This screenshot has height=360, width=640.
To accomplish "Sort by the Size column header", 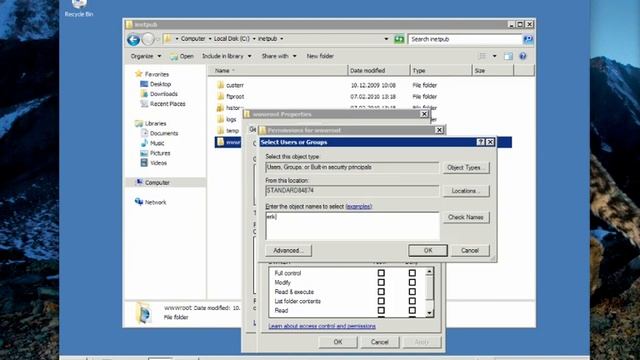I will coord(493,71).
